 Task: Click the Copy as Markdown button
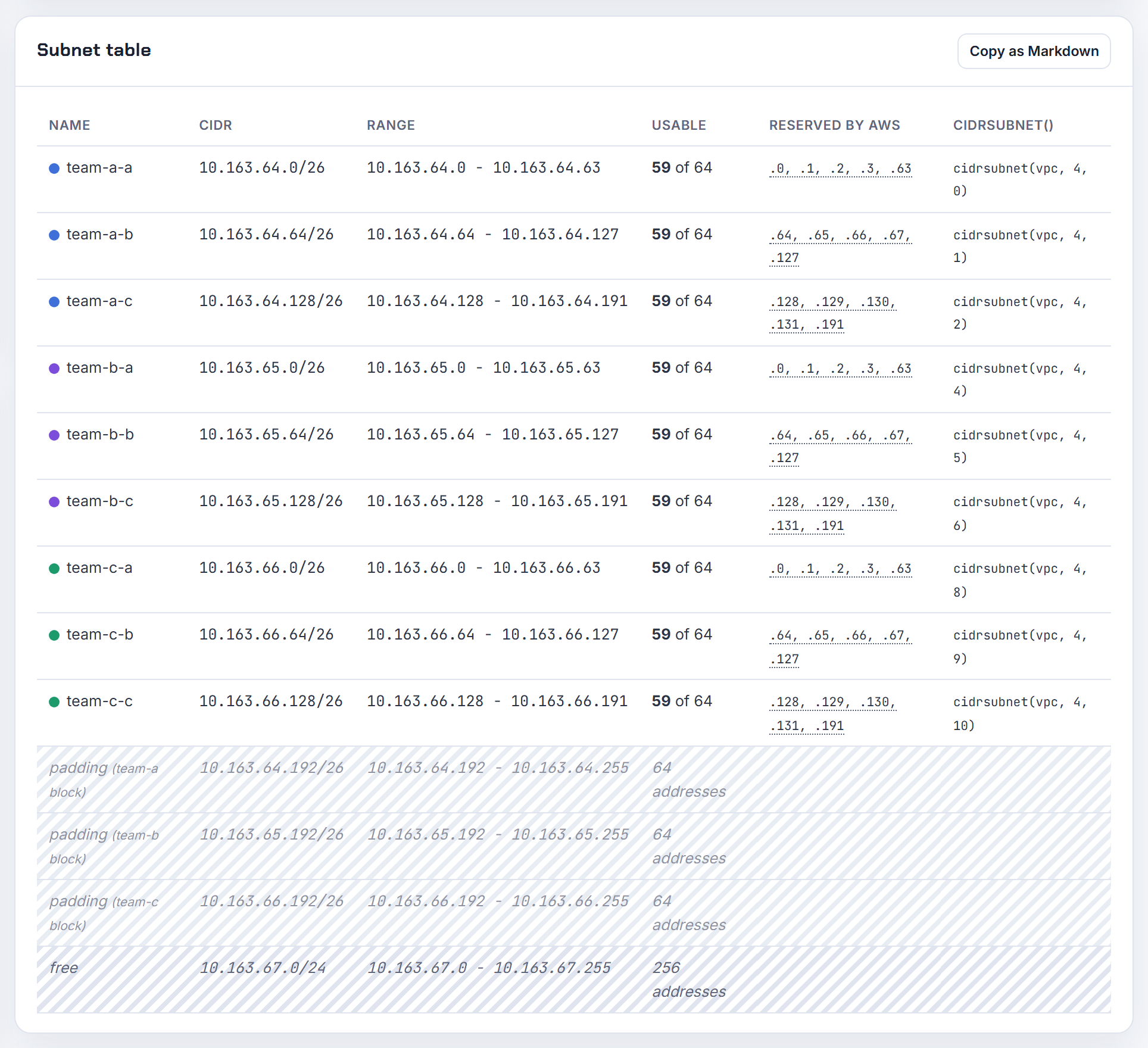point(1034,51)
